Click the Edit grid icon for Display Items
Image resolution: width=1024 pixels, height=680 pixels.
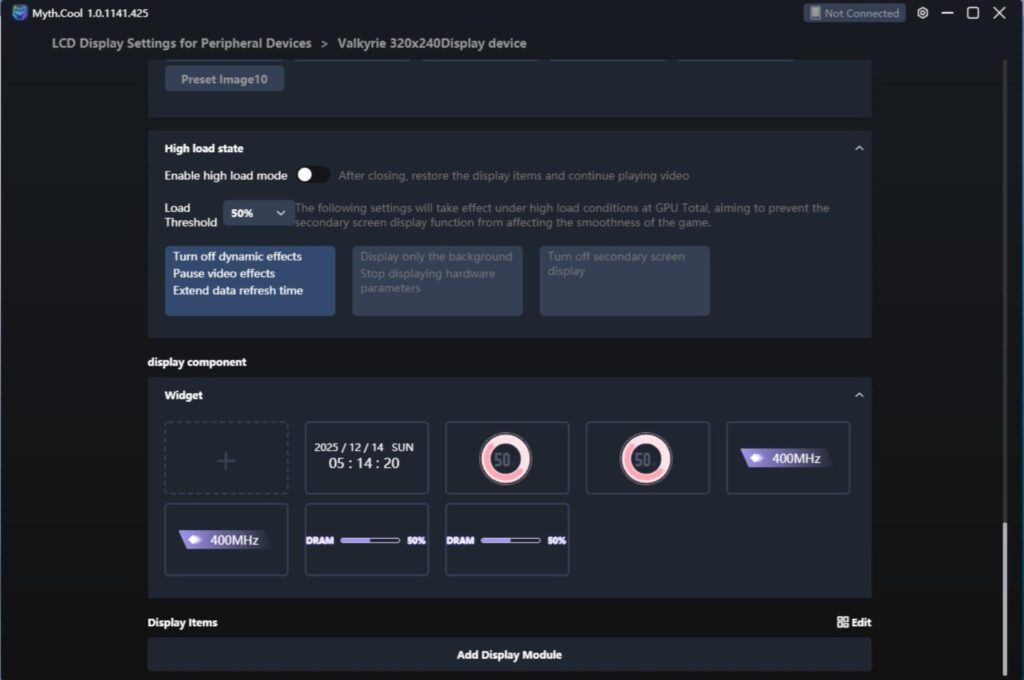tap(842, 622)
